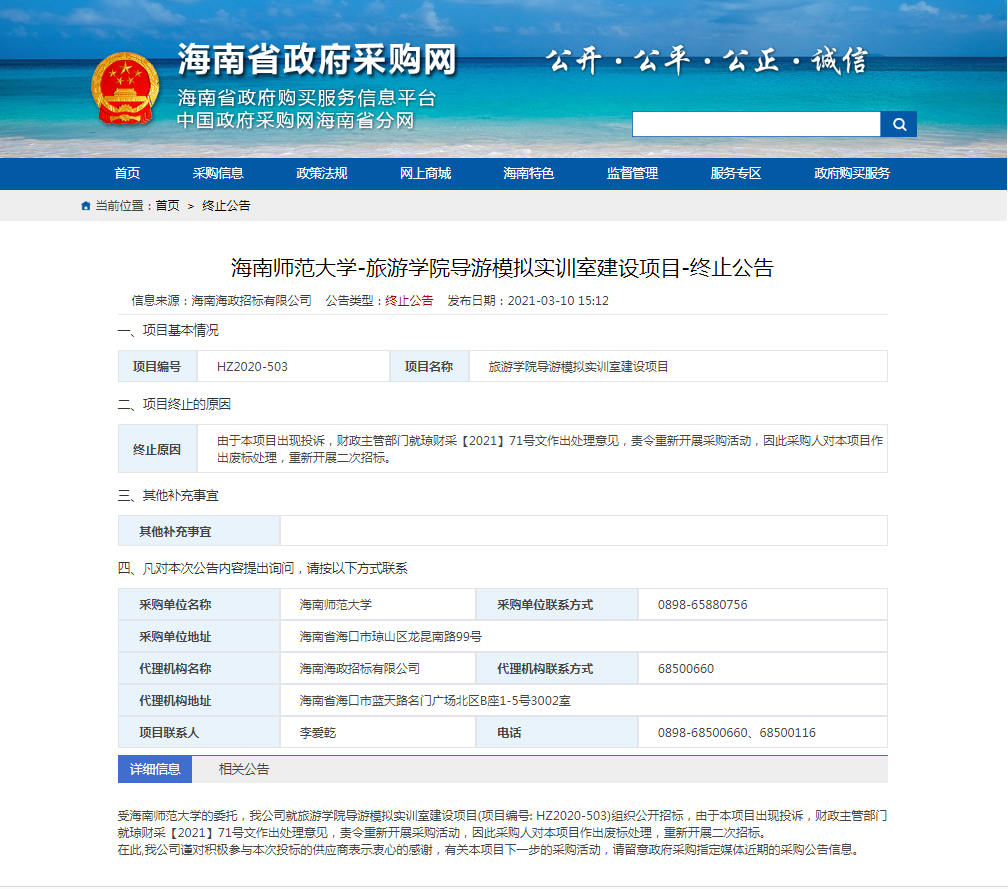1008x889 pixels.
Task: Click phone number 0898-65880756
Action: pos(702,605)
